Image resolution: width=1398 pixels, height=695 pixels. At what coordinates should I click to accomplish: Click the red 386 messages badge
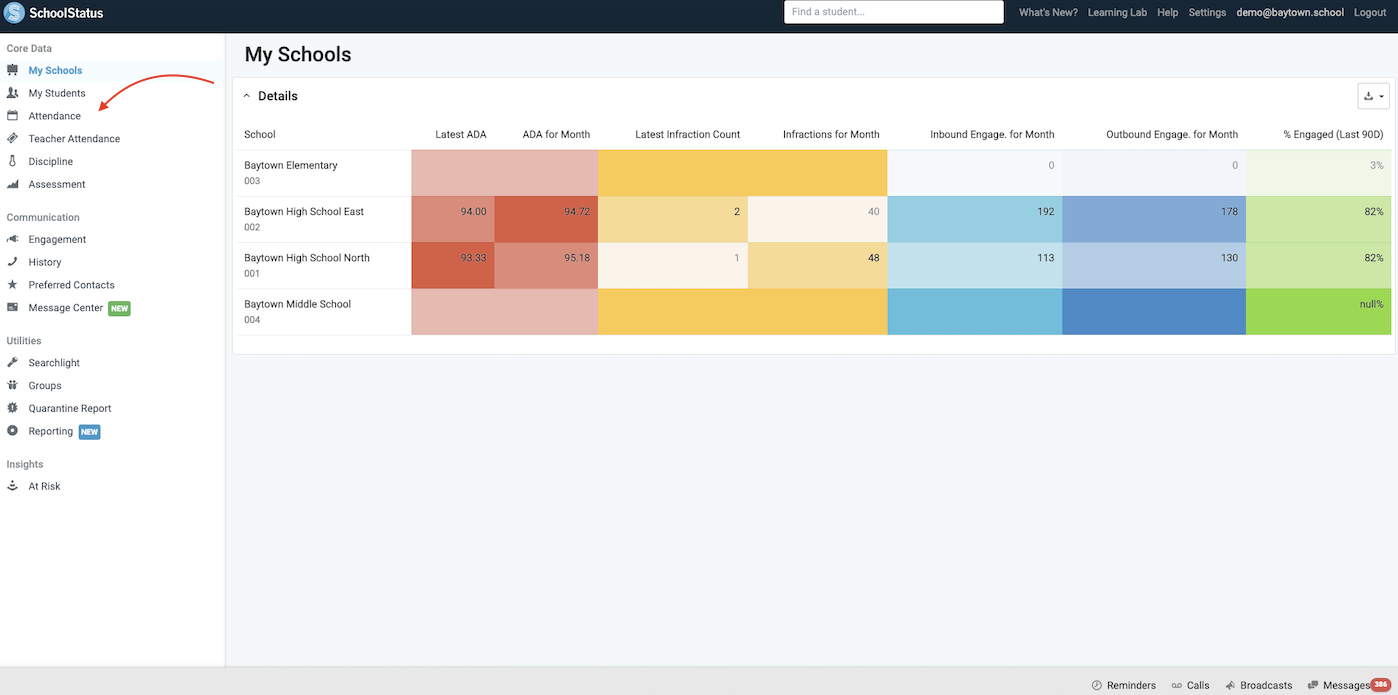click(1381, 684)
